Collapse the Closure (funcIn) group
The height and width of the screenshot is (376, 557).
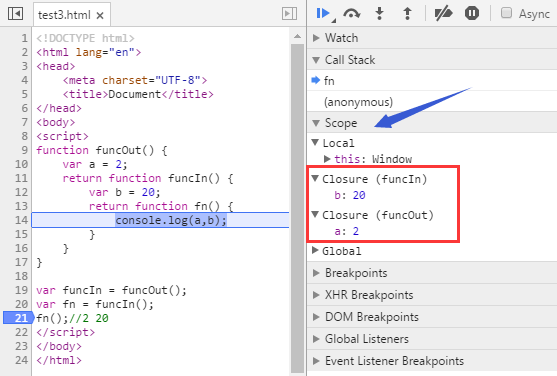(x=315, y=178)
